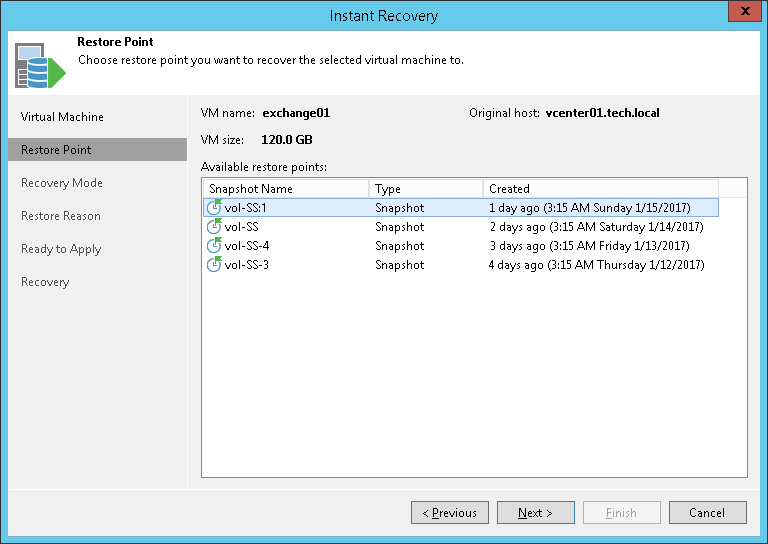Screen dimensions: 768x544
Task: Click the Instant Recovery wizard header icon
Action: coord(40,64)
